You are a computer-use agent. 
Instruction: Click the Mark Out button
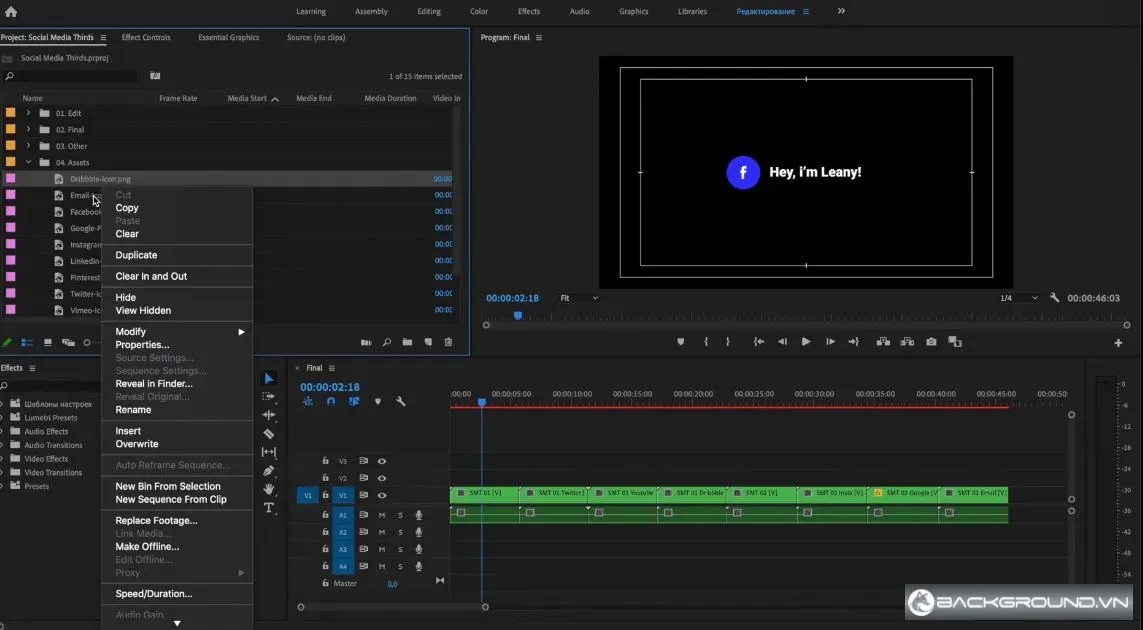pyautogui.click(x=727, y=341)
